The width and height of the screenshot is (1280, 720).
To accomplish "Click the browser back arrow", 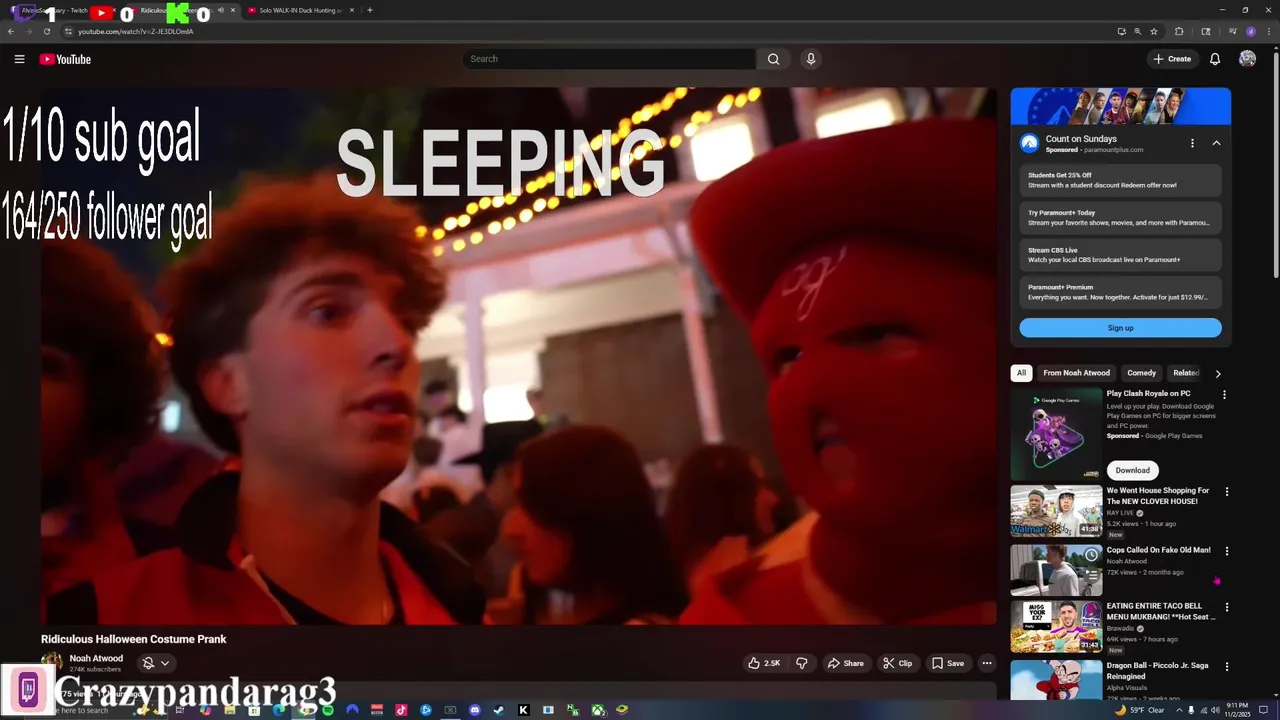I will coord(11,31).
